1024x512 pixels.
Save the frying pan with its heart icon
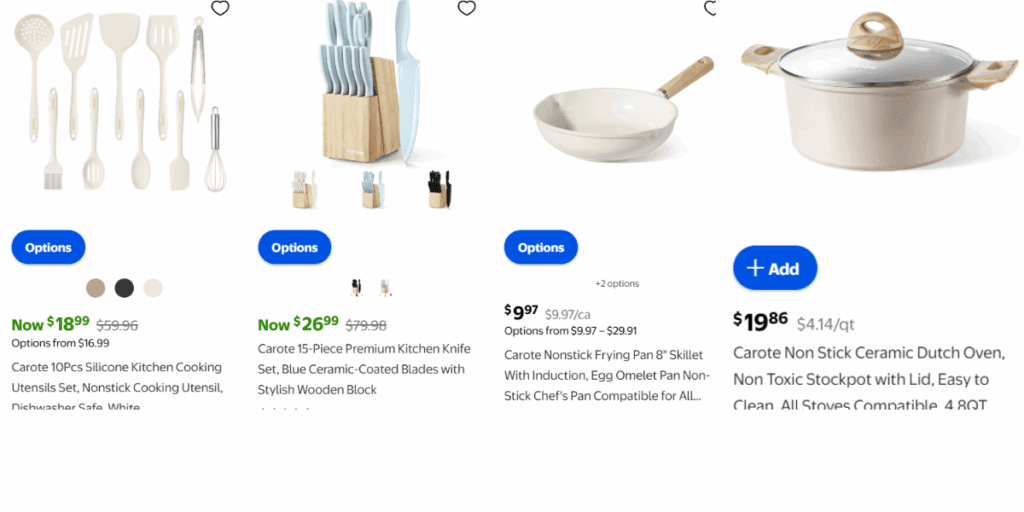pos(711,8)
